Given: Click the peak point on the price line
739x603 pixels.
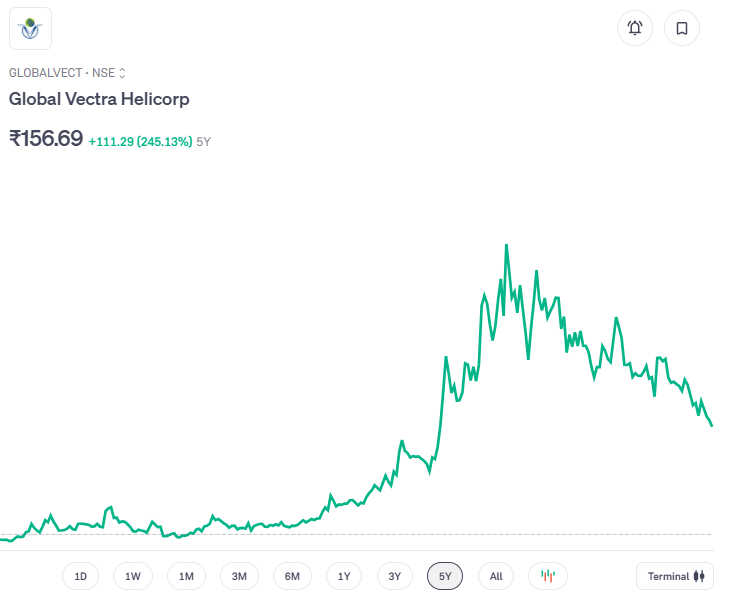Looking at the screenshot, I should (506, 245).
